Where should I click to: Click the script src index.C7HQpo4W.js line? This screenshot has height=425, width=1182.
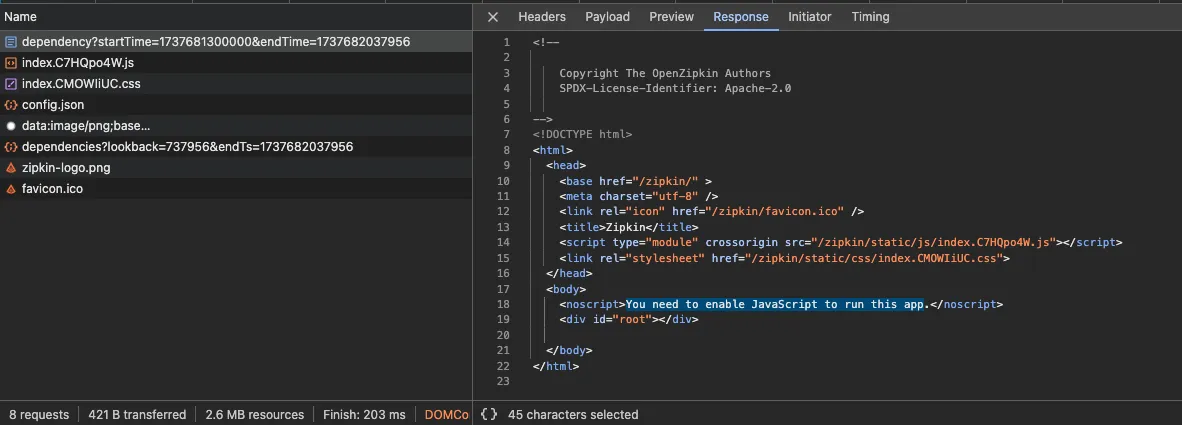tap(841, 243)
